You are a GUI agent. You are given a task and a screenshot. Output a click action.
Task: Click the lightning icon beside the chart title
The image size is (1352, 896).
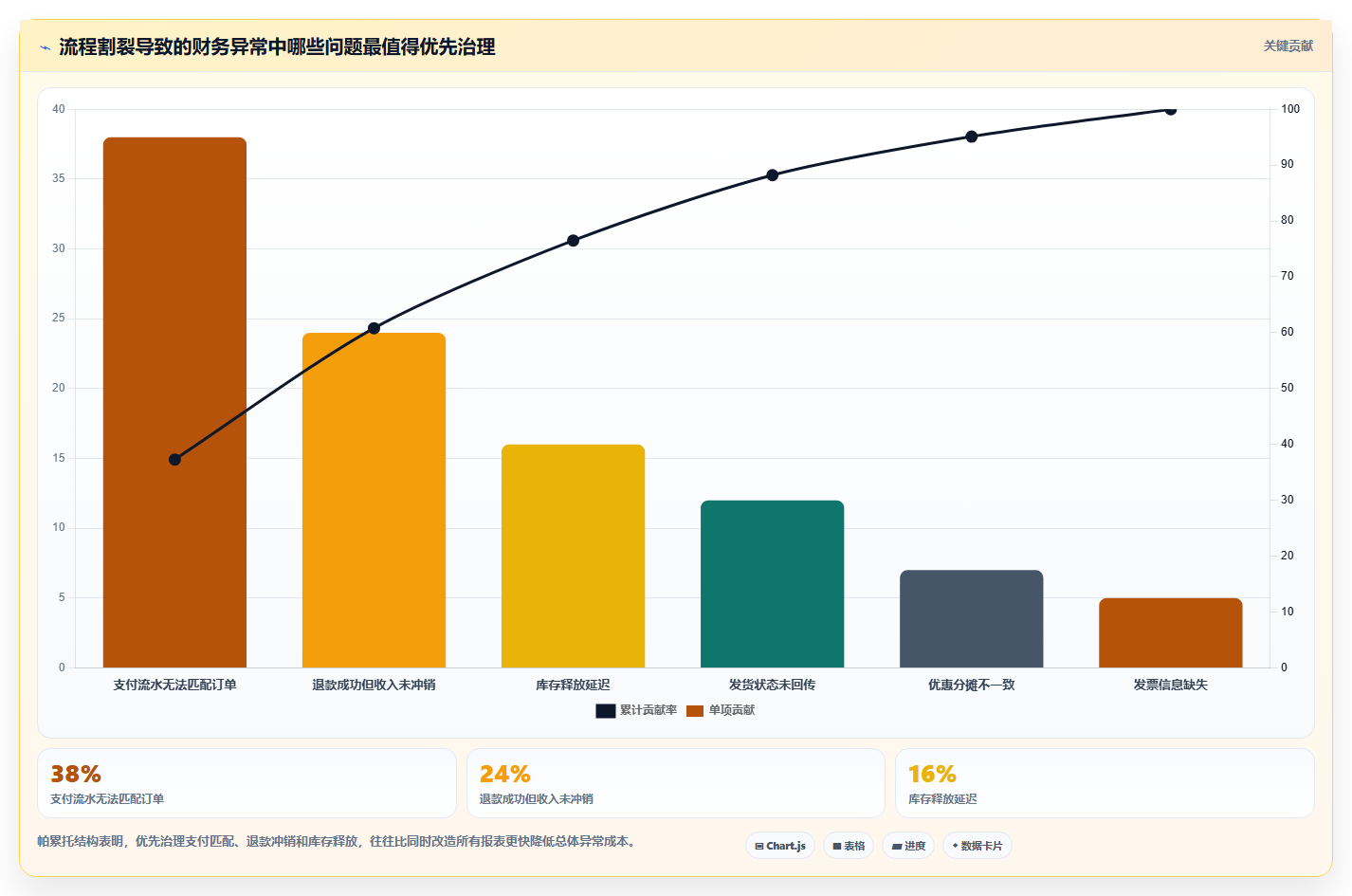click(45, 47)
